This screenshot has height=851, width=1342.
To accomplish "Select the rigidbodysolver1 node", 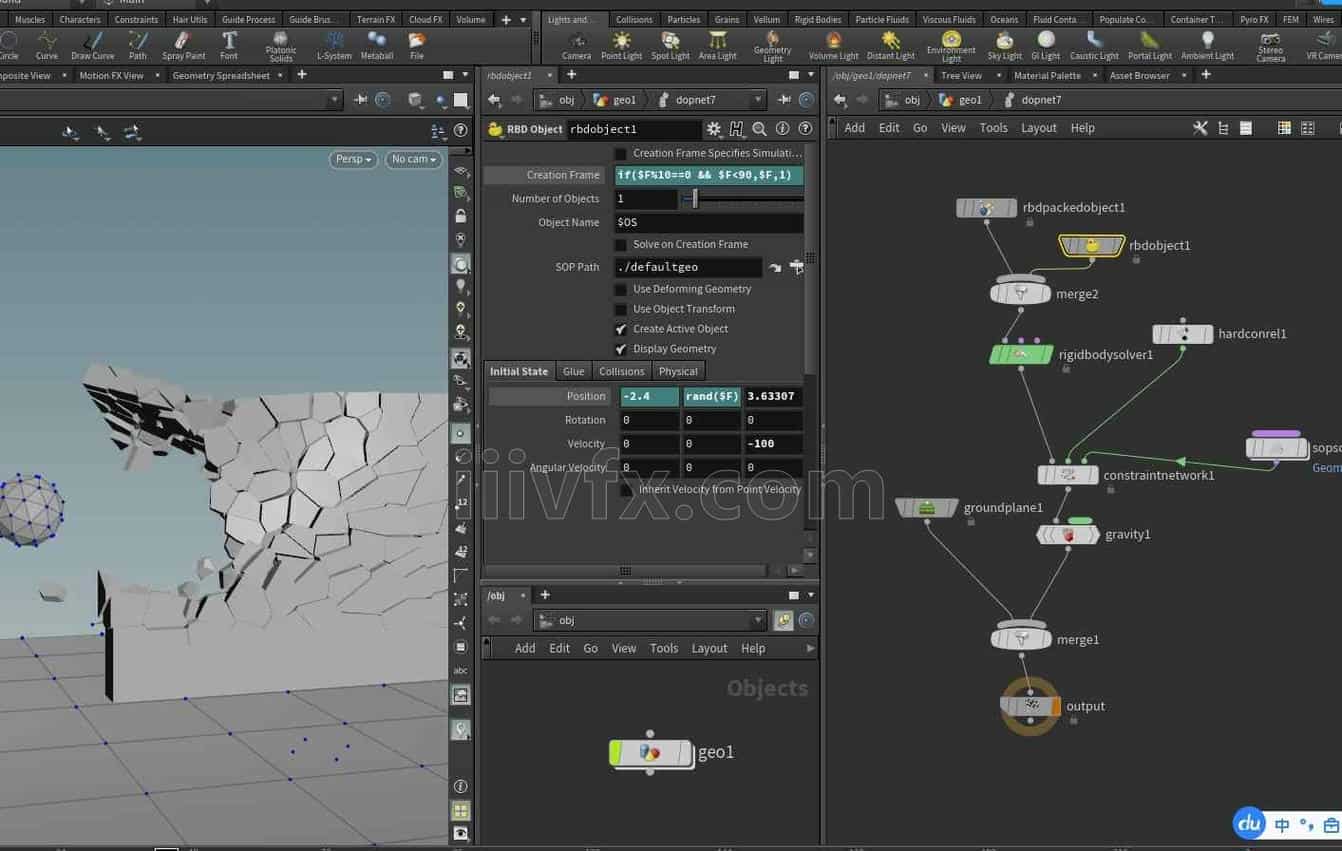I will pyautogui.click(x=1021, y=354).
